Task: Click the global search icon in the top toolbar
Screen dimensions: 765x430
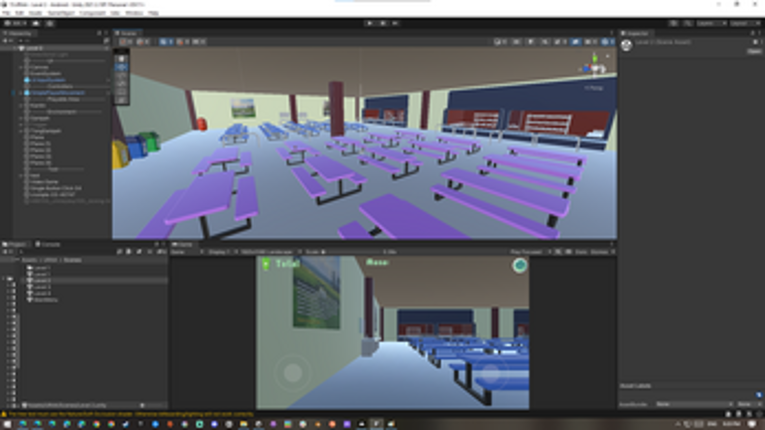Action: pos(687,23)
